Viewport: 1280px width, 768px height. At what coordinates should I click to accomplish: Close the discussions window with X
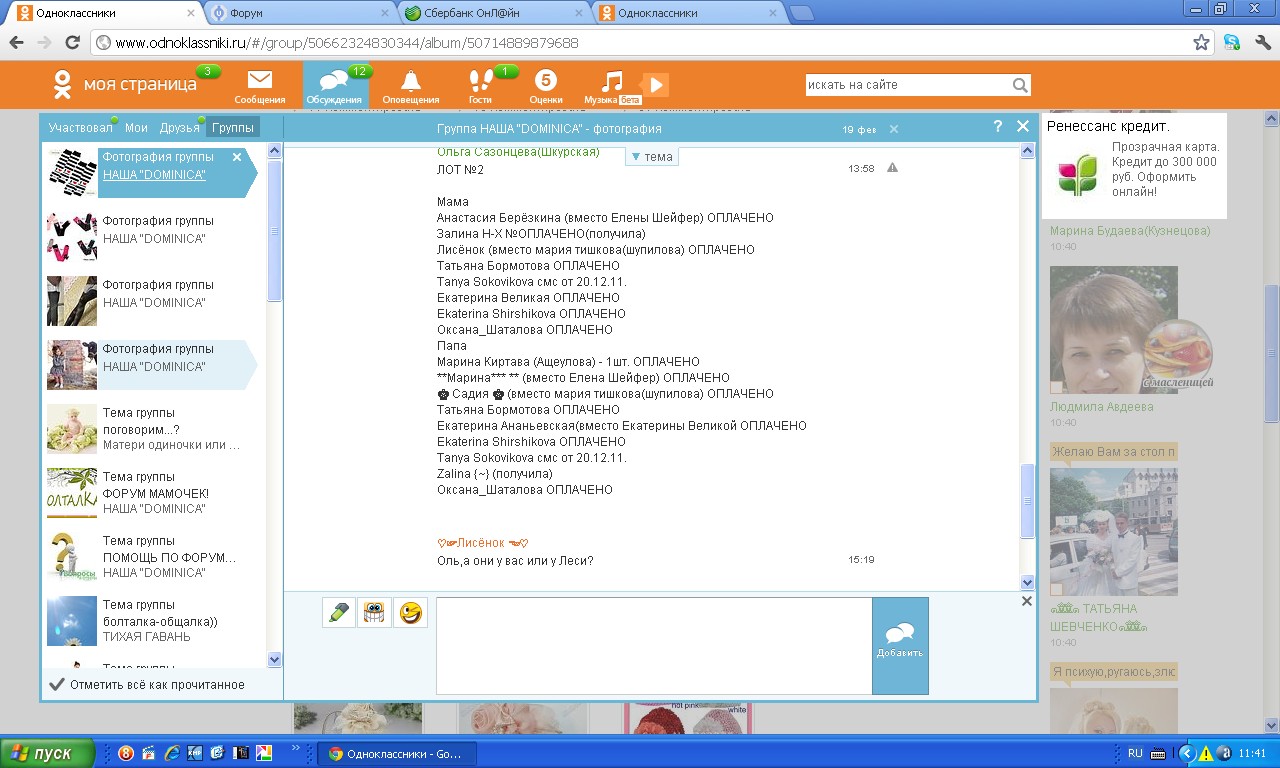[x=1023, y=127]
